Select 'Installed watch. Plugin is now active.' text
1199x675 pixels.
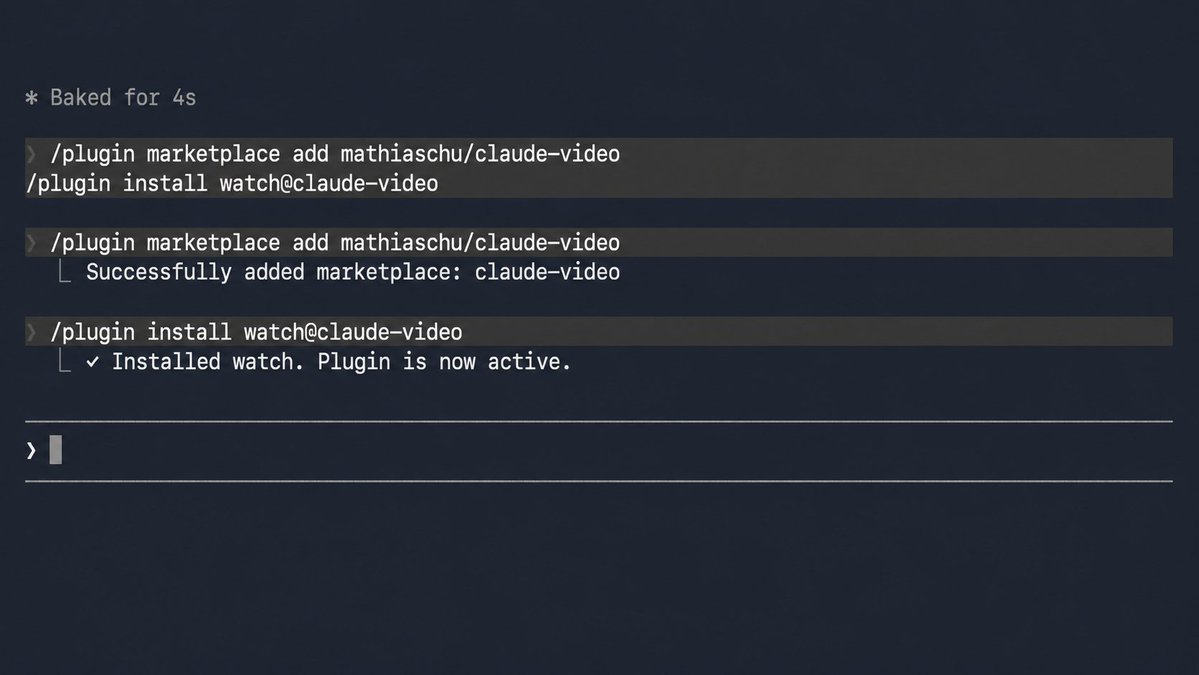(342, 362)
